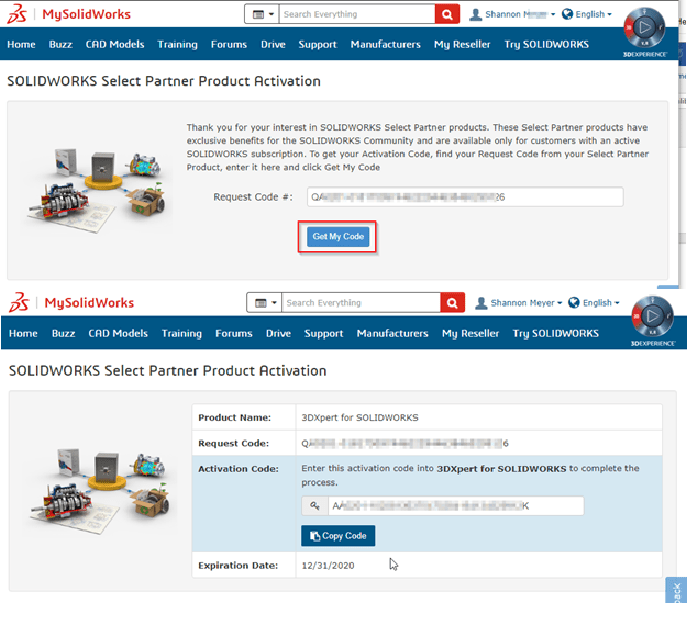Open Home in the top navigation bar
Screen dimensions: 694x618
click(21, 45)
